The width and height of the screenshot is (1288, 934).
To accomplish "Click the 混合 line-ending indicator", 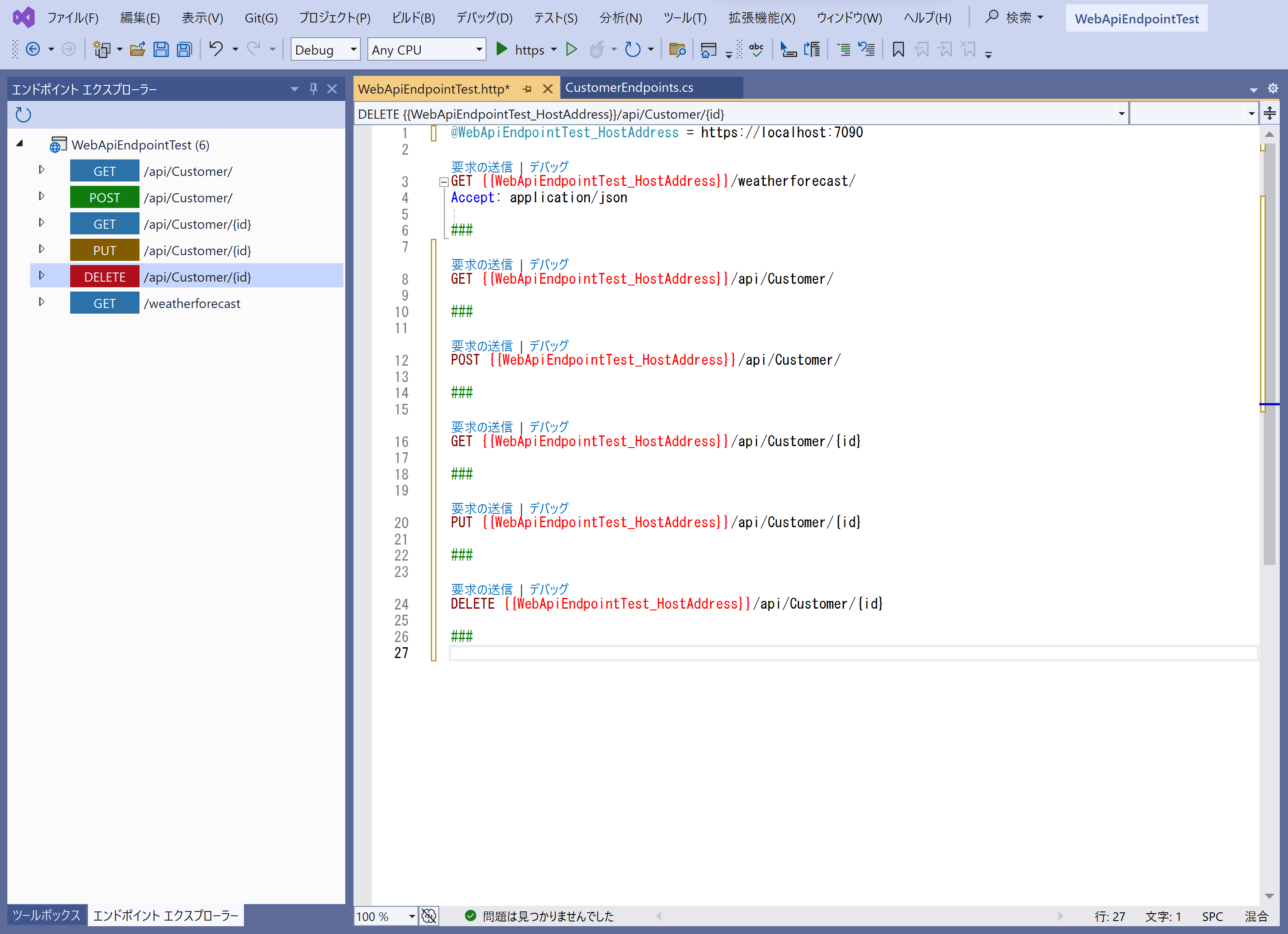I will pyautogui.click(x=1257, y=916).
